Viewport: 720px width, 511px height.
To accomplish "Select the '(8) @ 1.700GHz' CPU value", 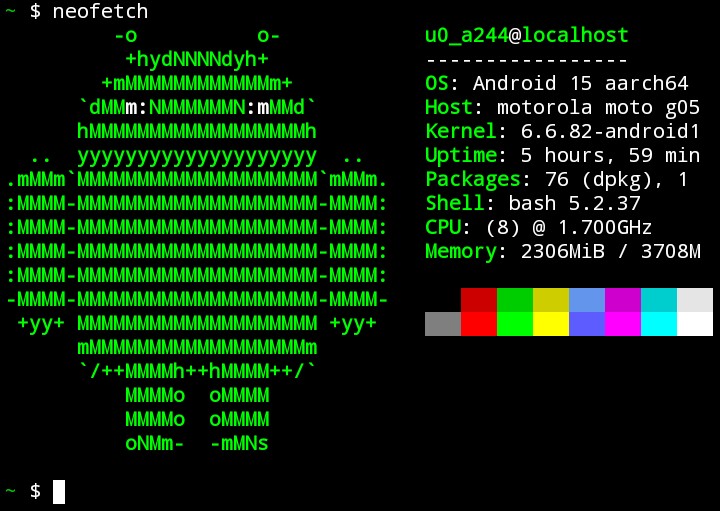I will click(x=568, y=227).
